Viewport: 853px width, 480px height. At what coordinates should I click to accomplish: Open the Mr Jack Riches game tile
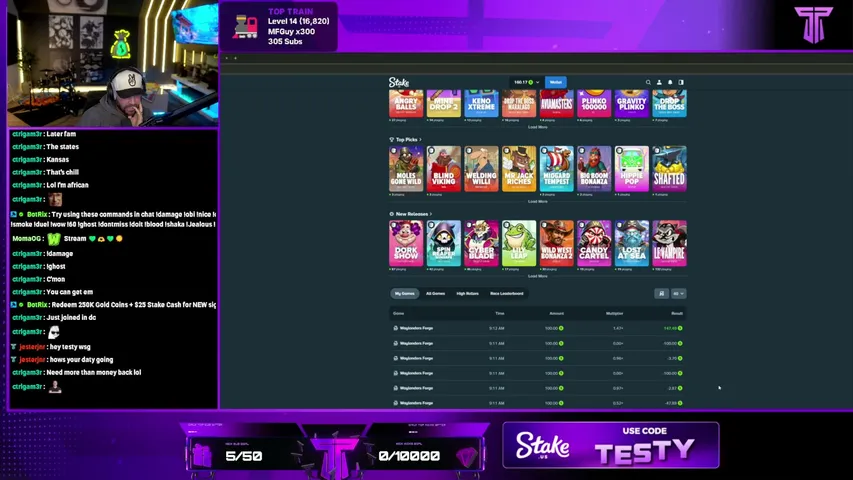518,169
